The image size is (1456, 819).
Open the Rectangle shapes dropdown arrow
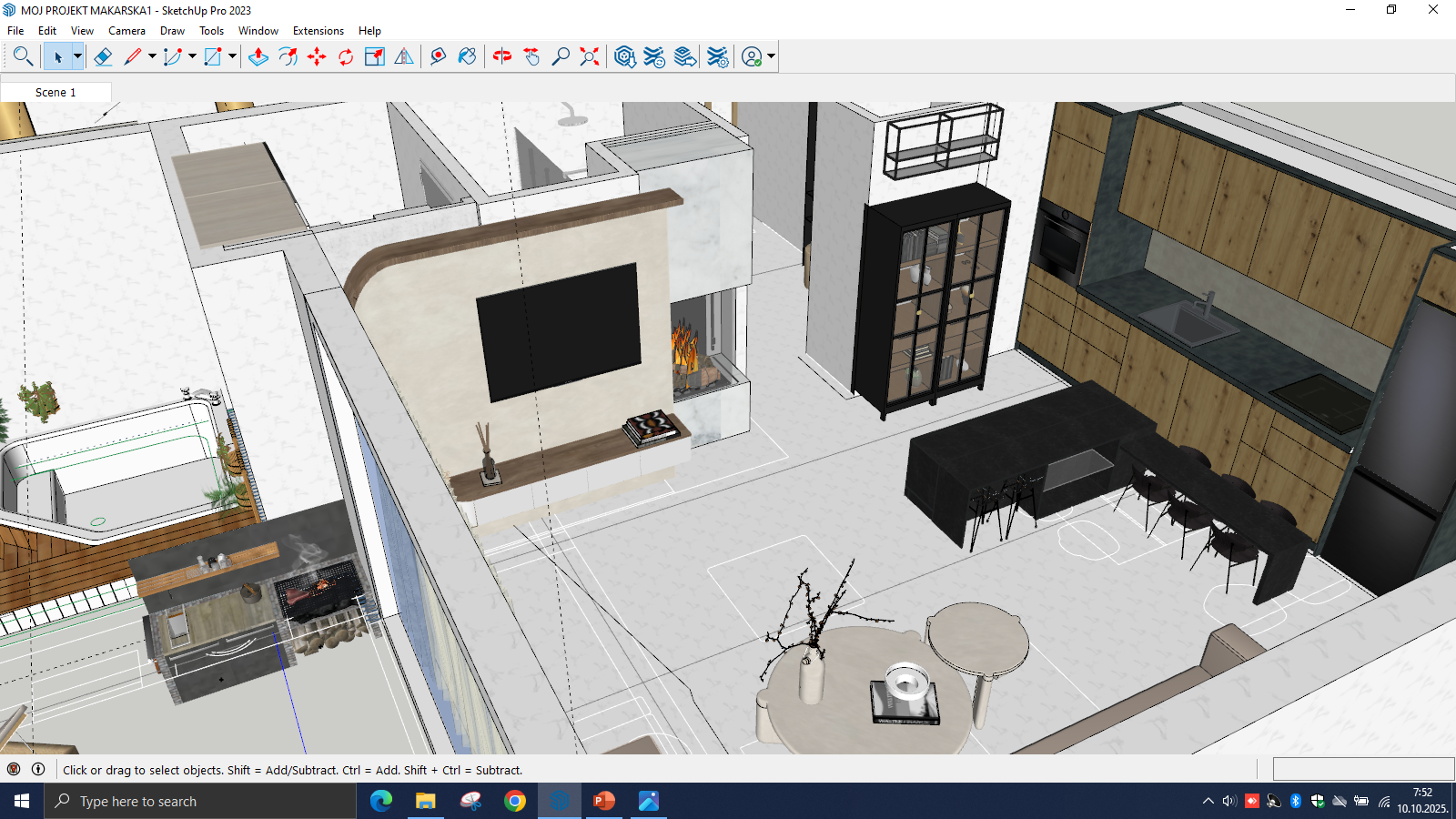click(232, 56)
